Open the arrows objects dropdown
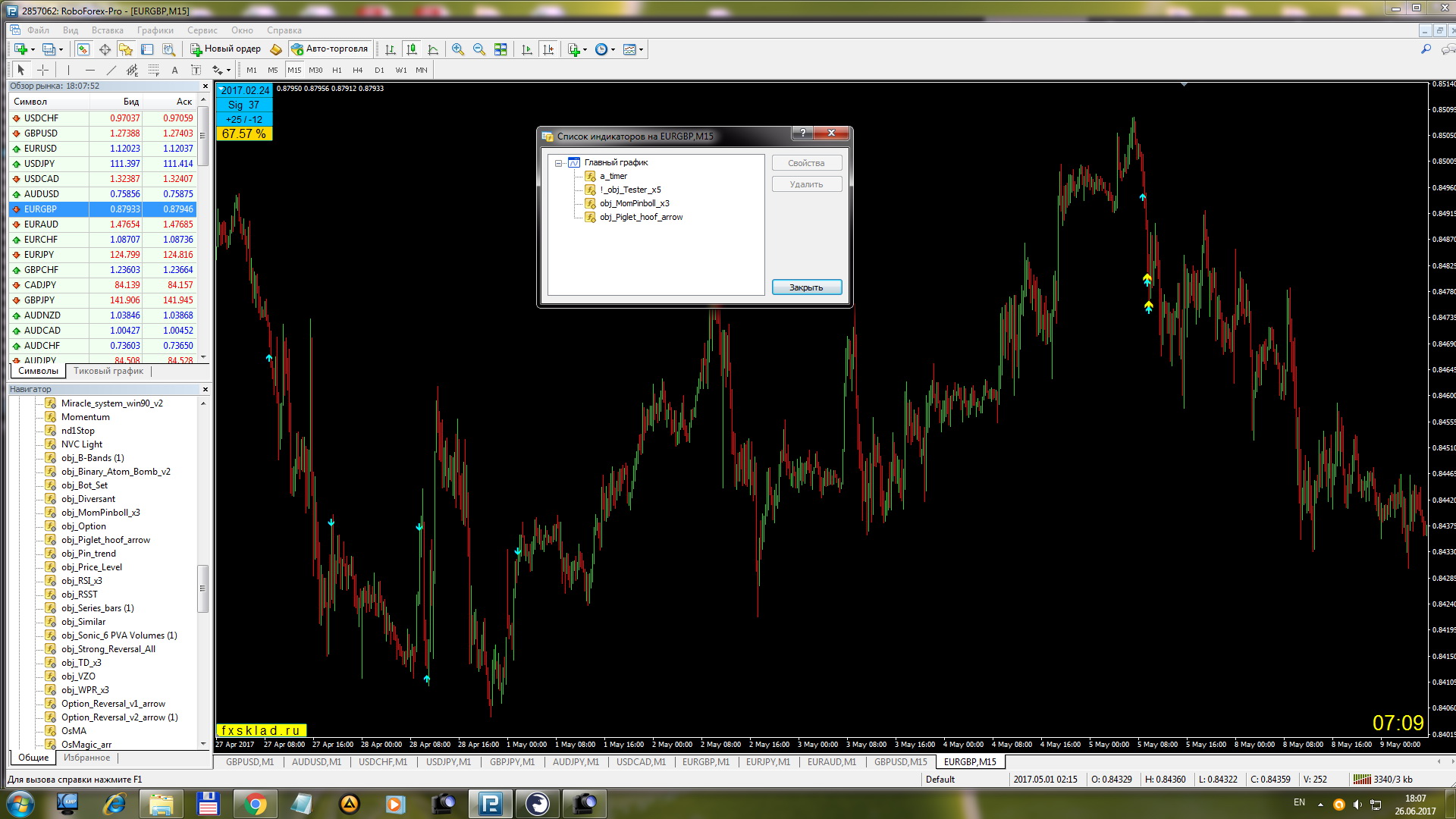The width and height of the screenshot is (1456, 819). (x=228, y=71)
